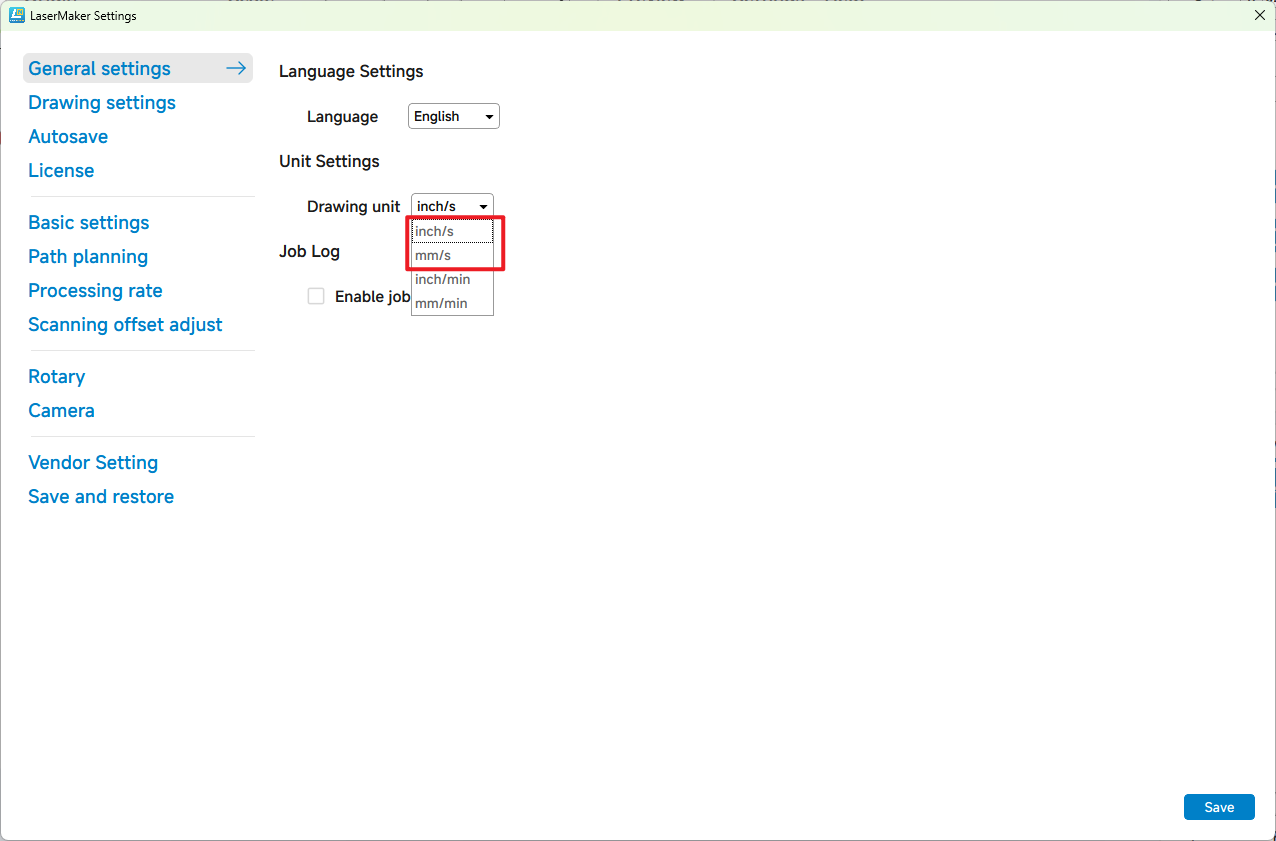Choose mm/min from the unit list
Screen dimensions: 1276x841
452,303
